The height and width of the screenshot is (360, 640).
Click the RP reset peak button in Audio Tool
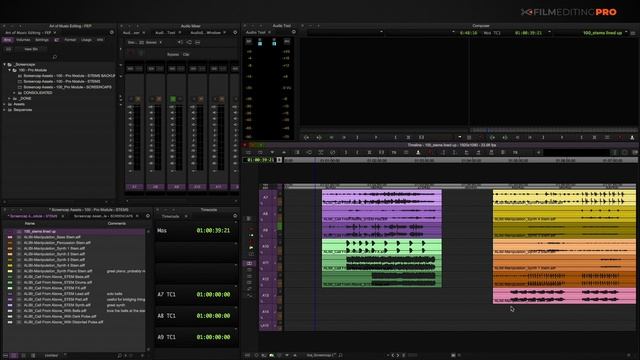click(x=249, y=41)
